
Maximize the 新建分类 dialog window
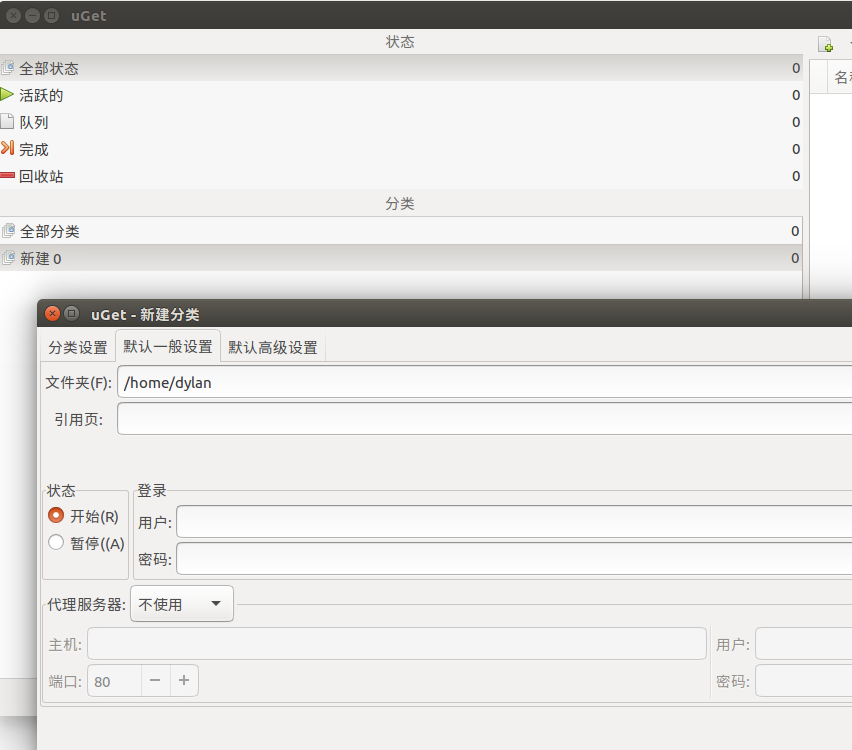coord(71,314)
